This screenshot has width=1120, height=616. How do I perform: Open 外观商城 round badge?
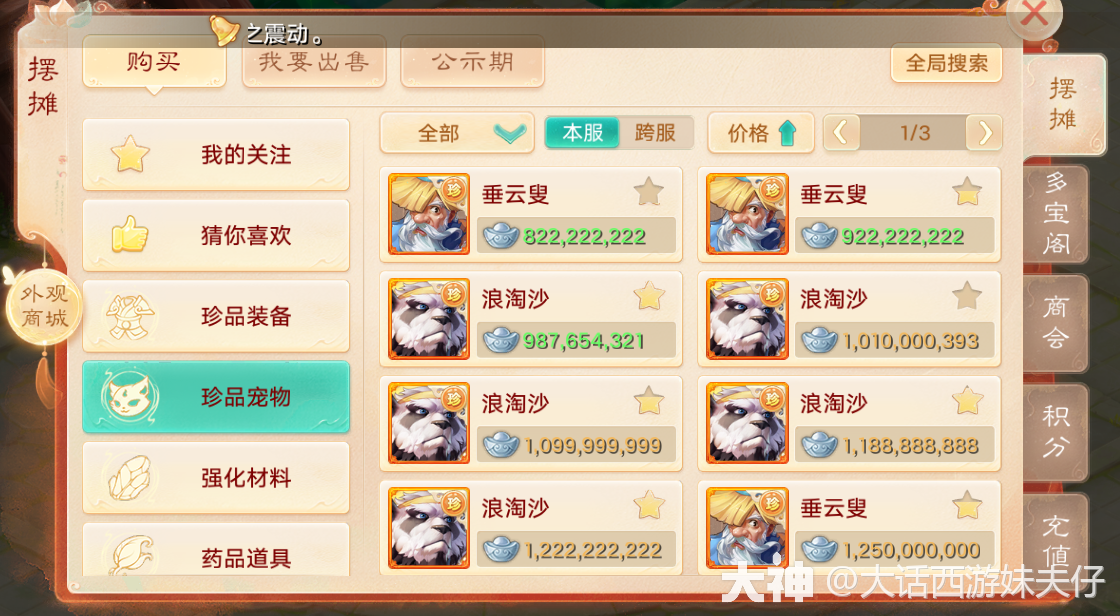click(x=44, y=305)
